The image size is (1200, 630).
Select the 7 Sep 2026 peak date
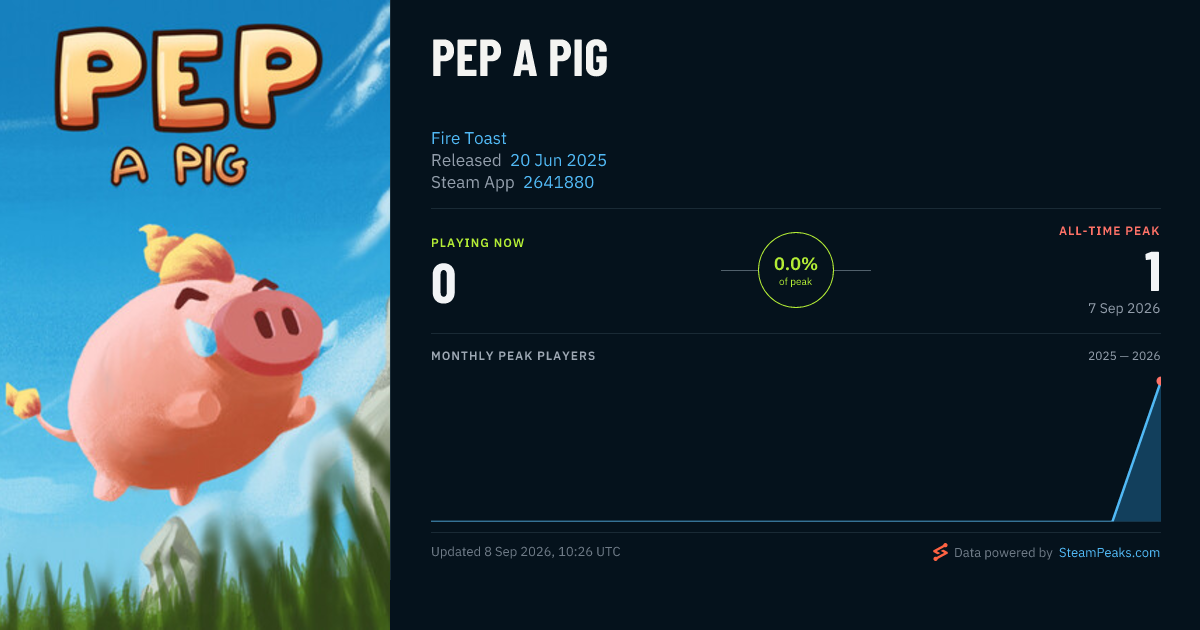(1124, 308)
